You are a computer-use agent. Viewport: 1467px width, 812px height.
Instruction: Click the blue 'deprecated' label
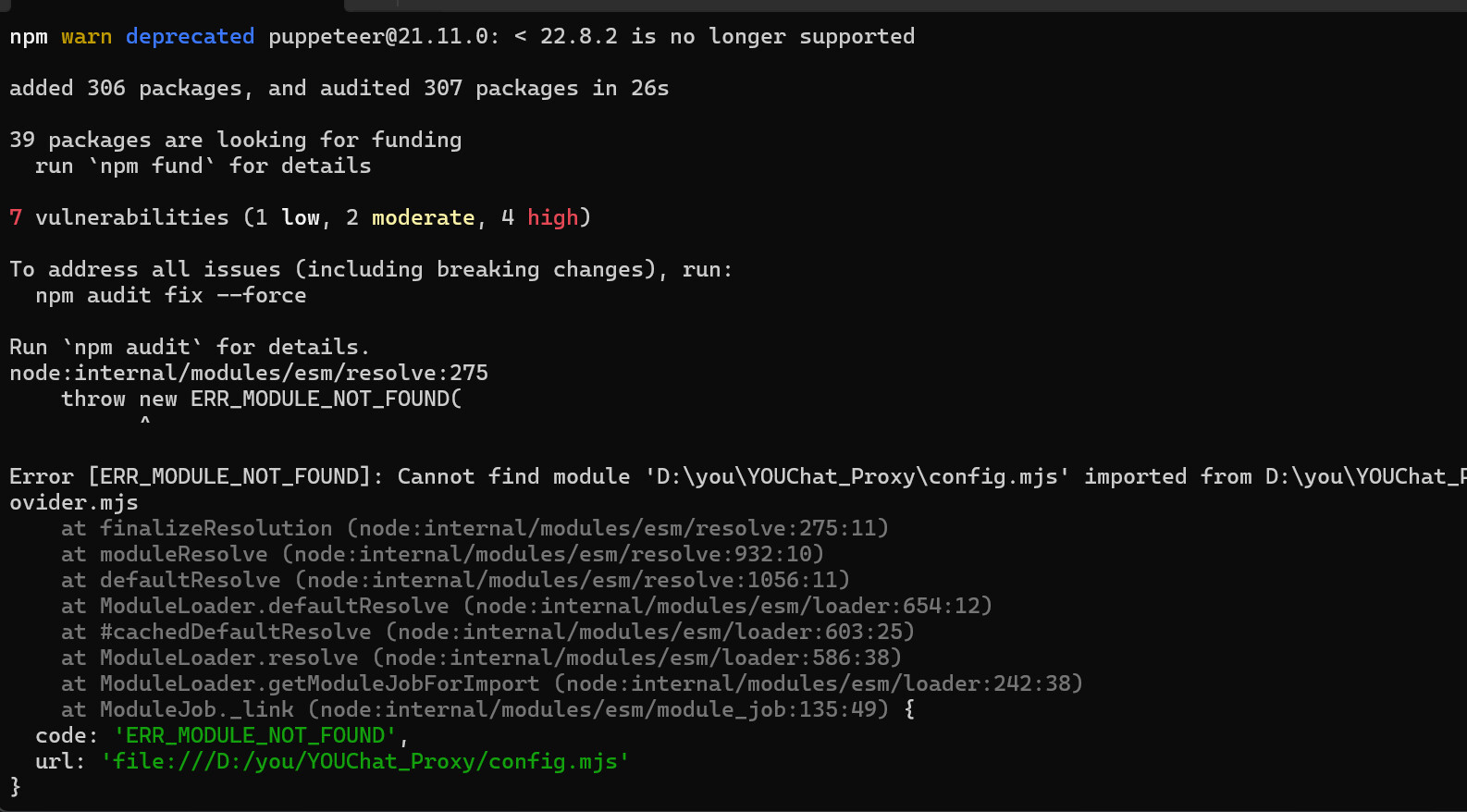(190, 36)
